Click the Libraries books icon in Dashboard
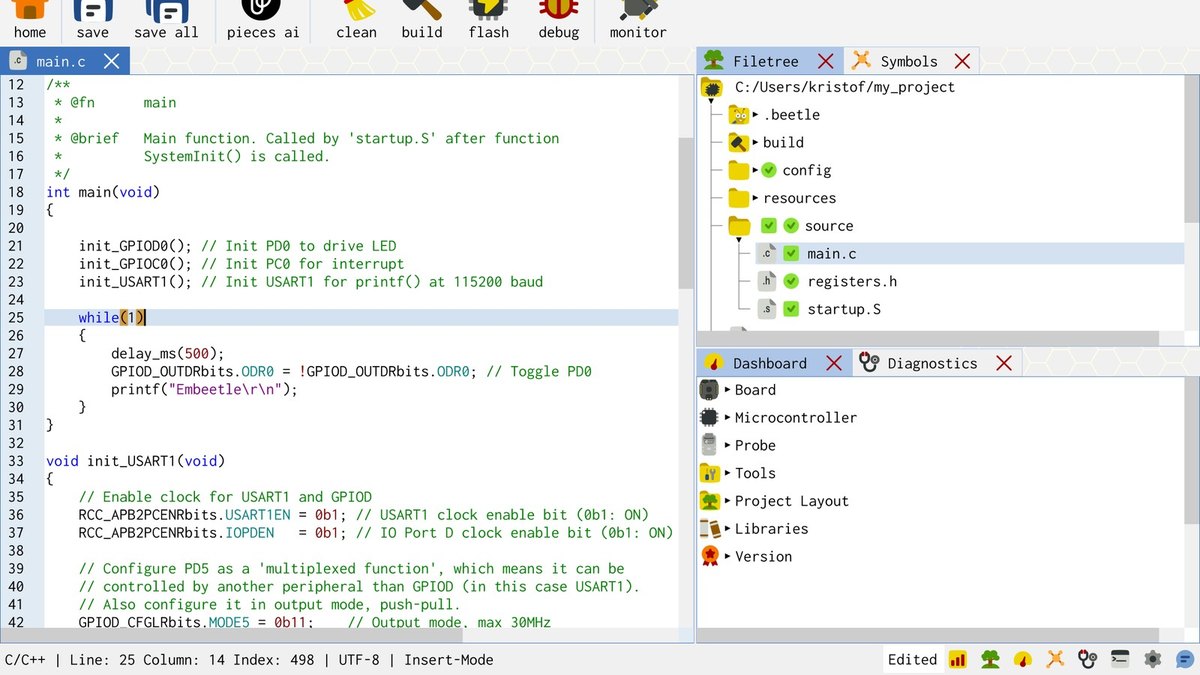1200x675 pixels. [x=710, y=528]
